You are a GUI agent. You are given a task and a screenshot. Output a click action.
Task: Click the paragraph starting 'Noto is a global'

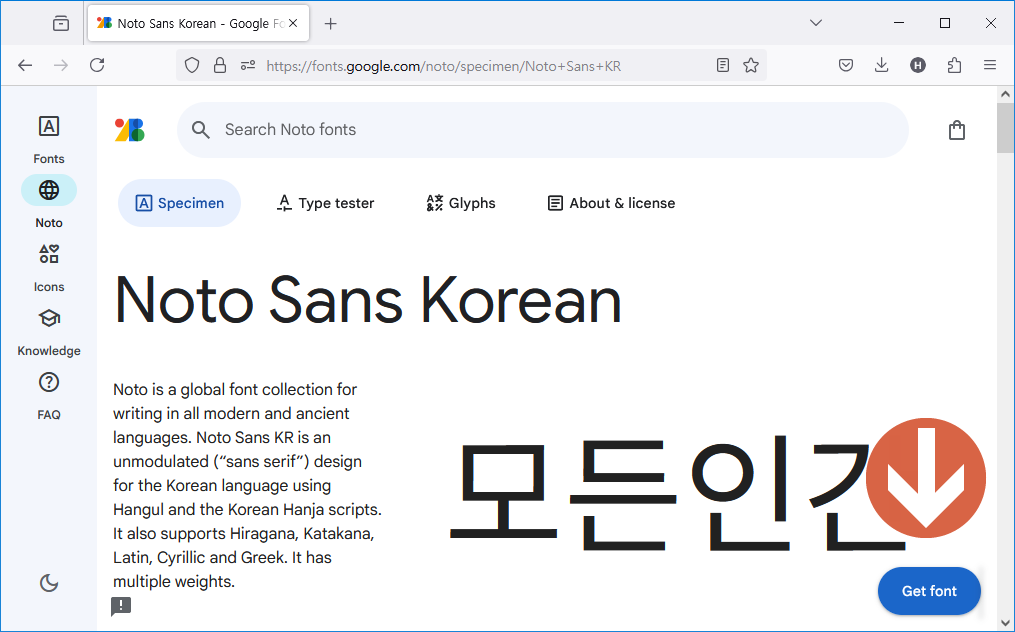coord(247,486)
